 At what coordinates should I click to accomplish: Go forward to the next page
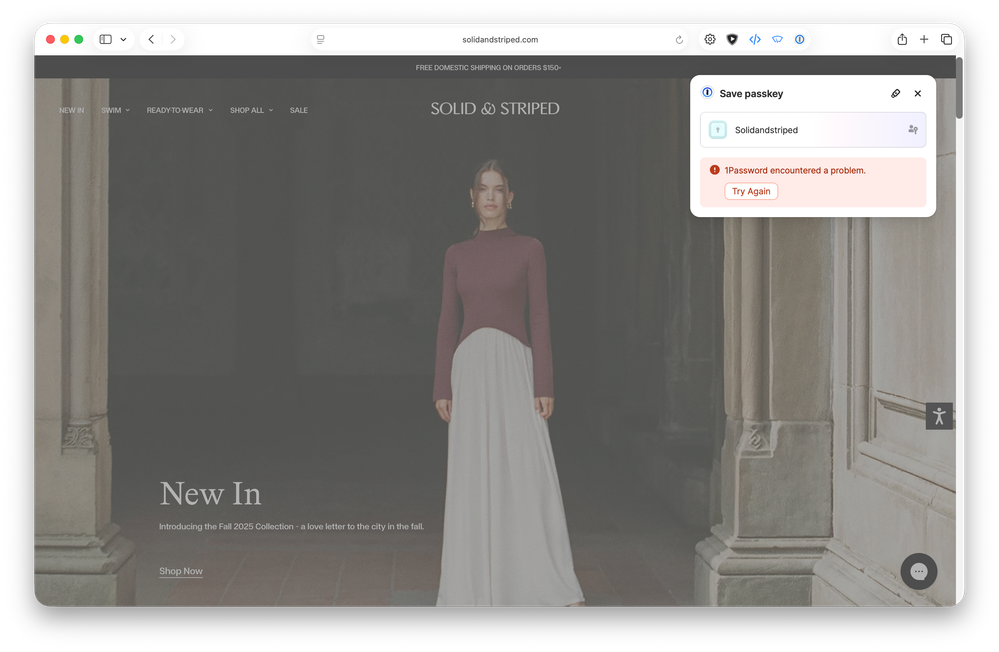coord(173,40)
